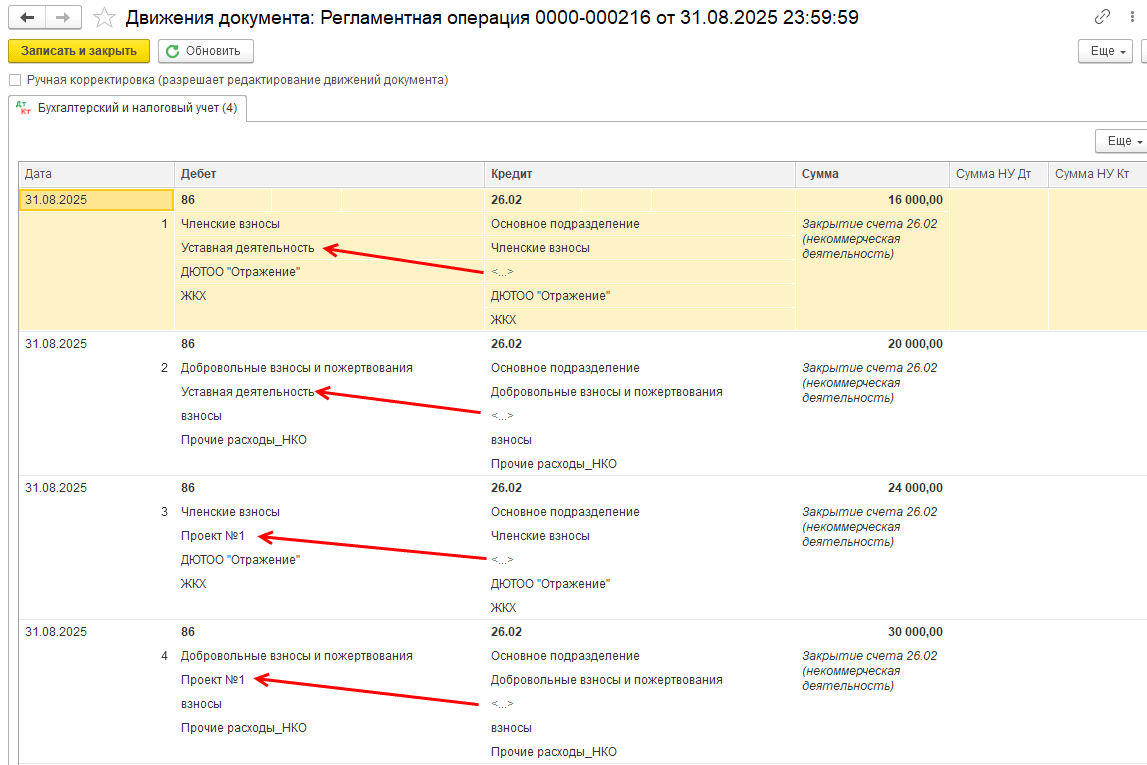Expand the table's Еще dropdown menu
The image size is (1147, 765).
1121,142
